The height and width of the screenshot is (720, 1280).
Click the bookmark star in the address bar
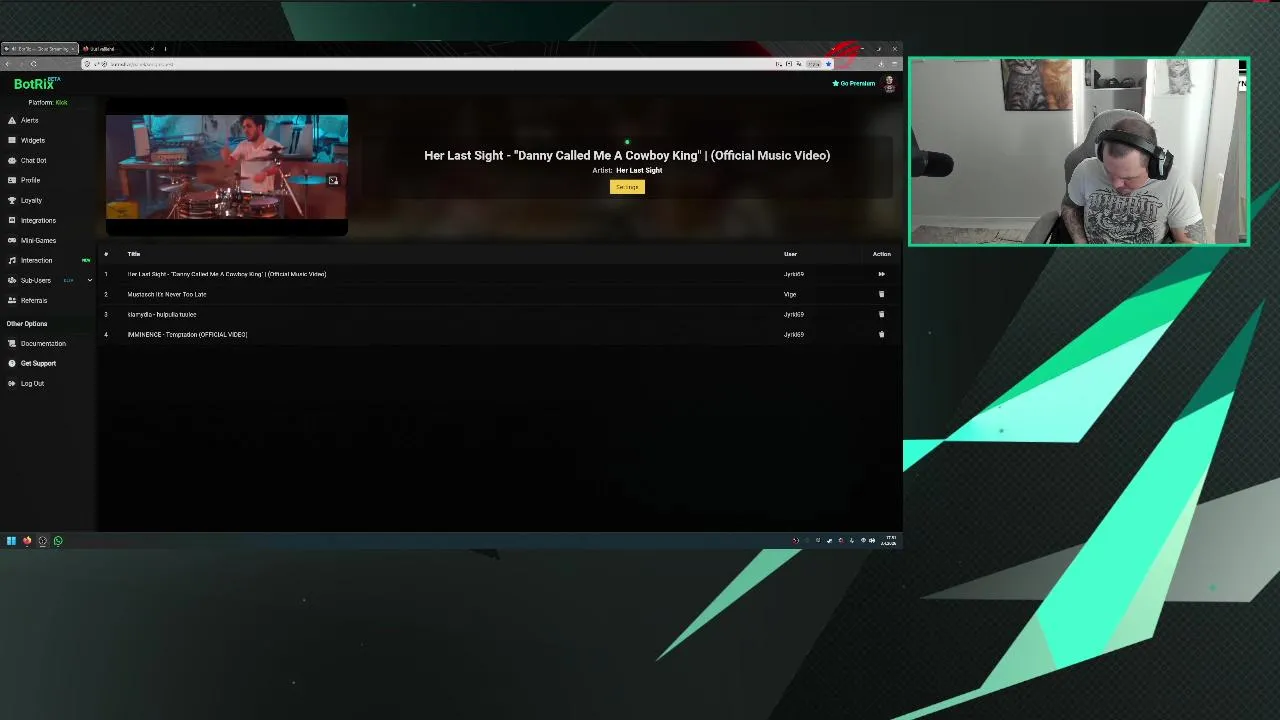(828, 64)
